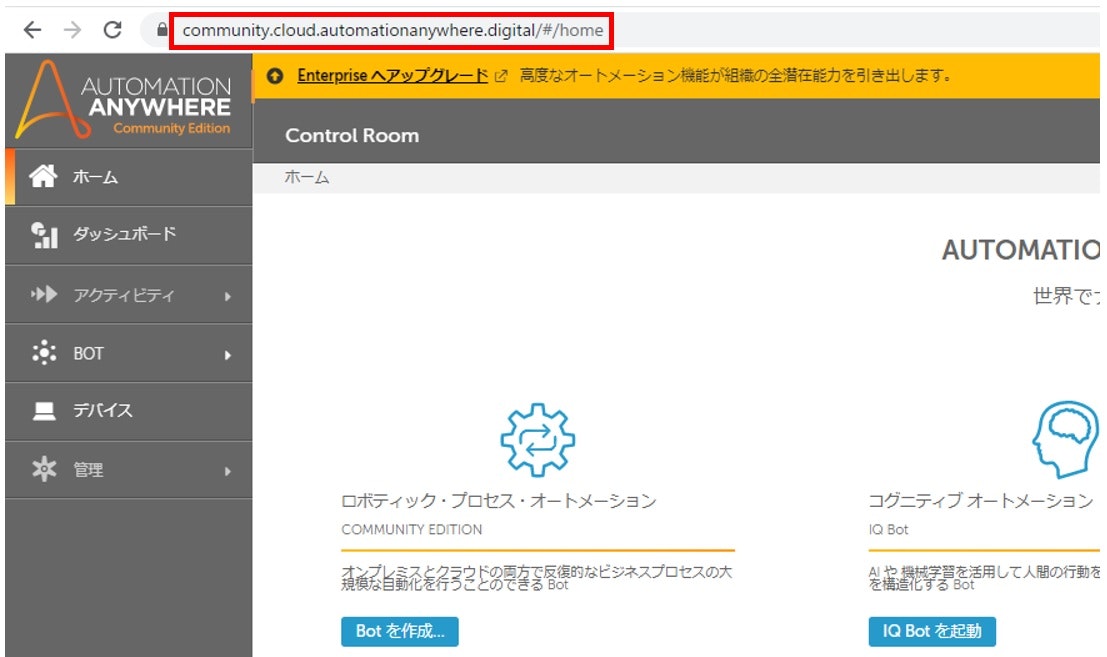Click ロボティック・プロセス・オートメーション heading
1107x657 pixels.
(498, 501)
